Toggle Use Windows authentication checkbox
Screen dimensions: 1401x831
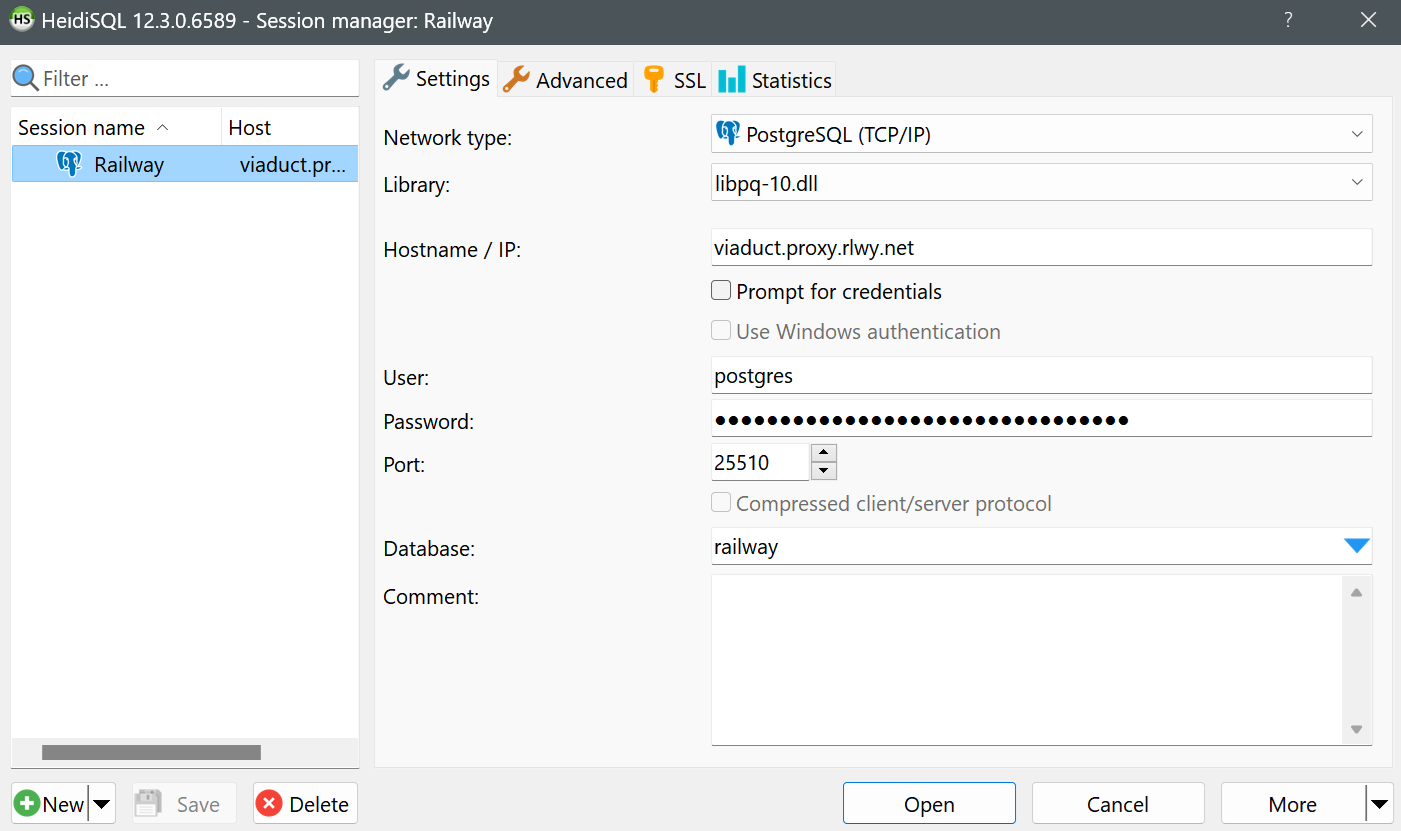pyautogui.click(x=721, y=331)
